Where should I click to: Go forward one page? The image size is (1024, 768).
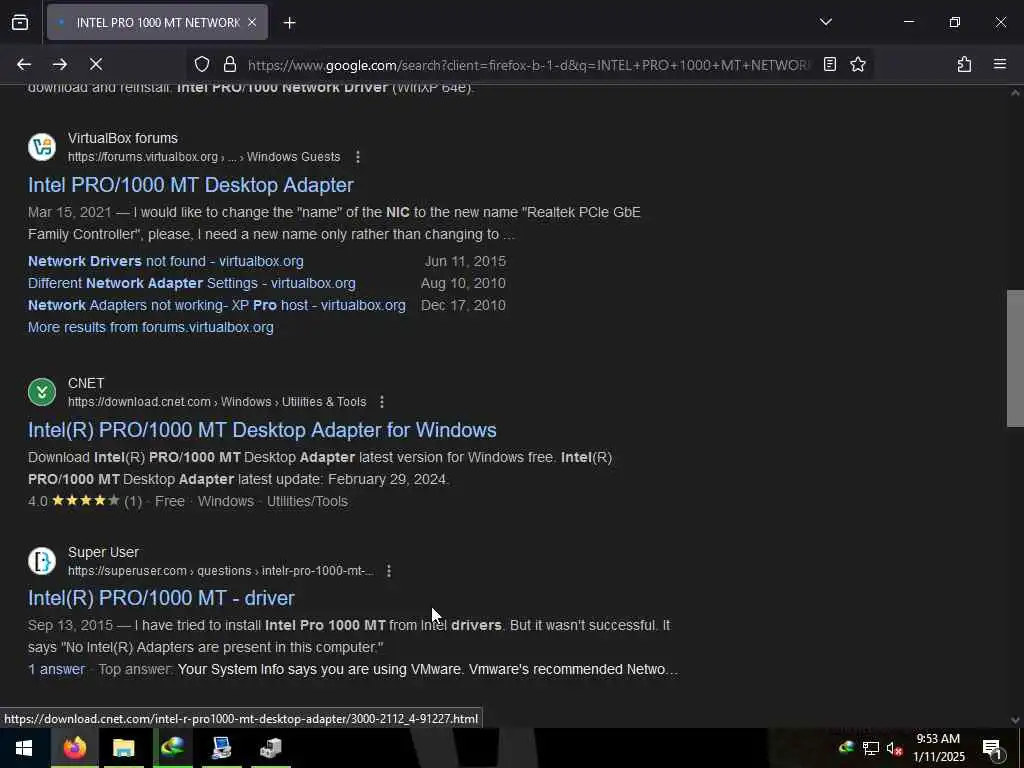pyautogui.click(x=60, y=64)
